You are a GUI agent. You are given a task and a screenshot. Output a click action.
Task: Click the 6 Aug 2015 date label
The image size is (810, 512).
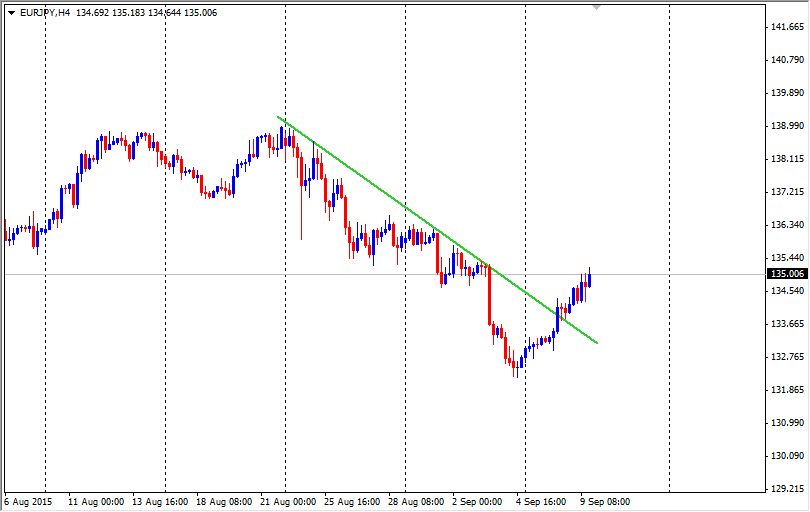tap(28, 502)
